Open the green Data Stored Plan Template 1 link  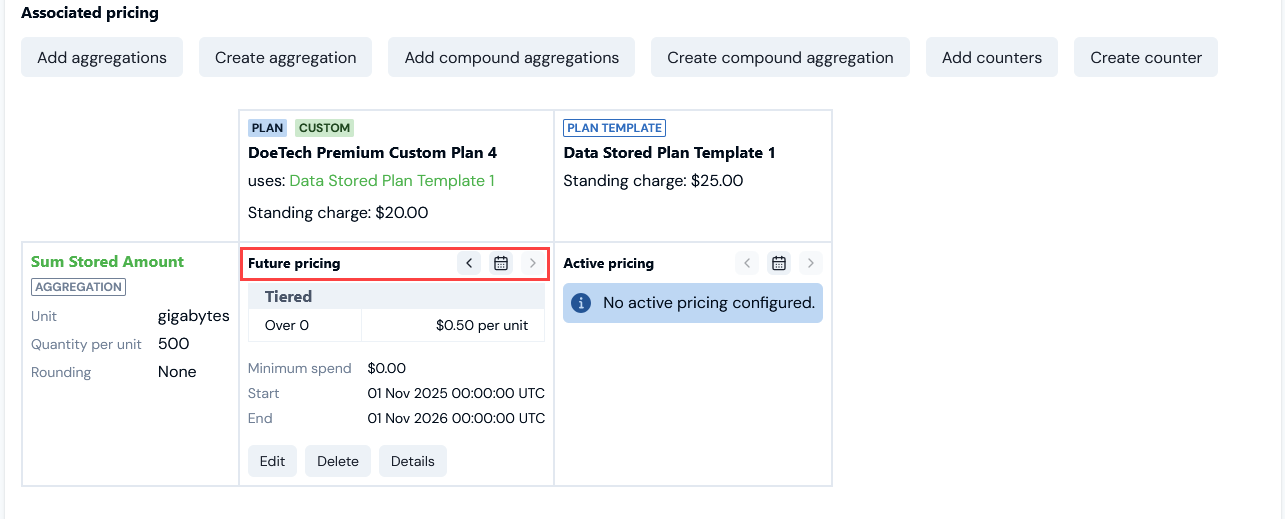pyautogui.click(x=392, y=181)
